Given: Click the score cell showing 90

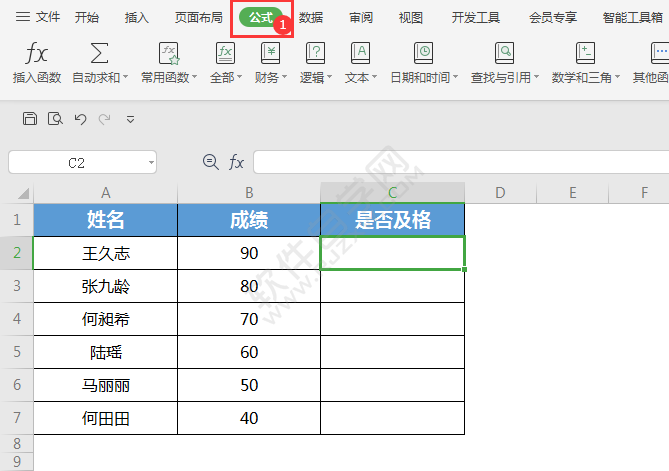Looking at the screenshot, I should pos(249,253).
